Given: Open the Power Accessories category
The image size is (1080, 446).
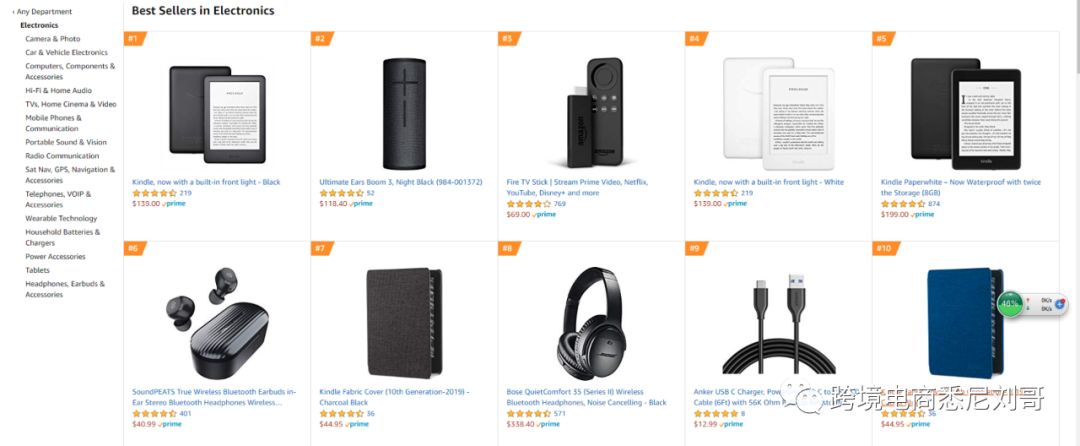Looking at the screenshot, I should [55, 256].
